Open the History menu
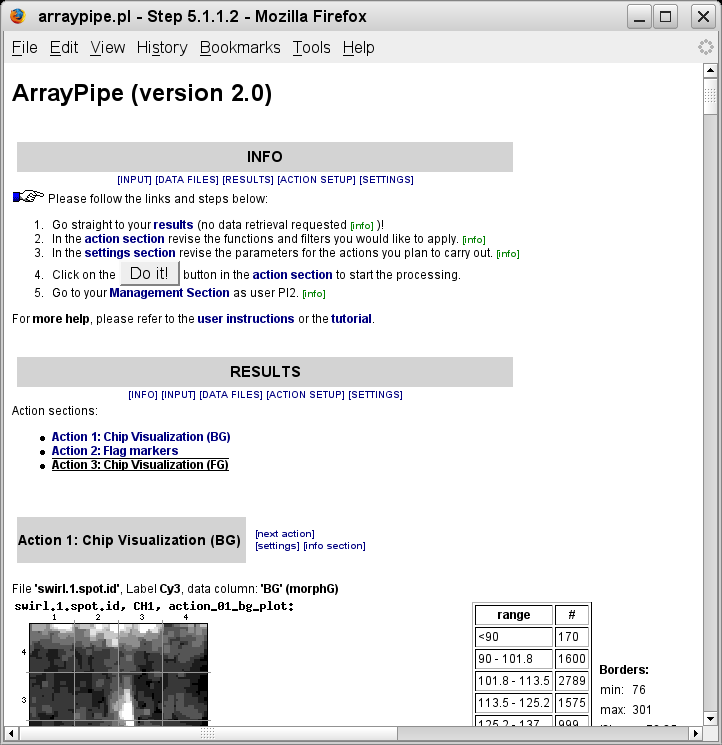 [x=162, y=48]
